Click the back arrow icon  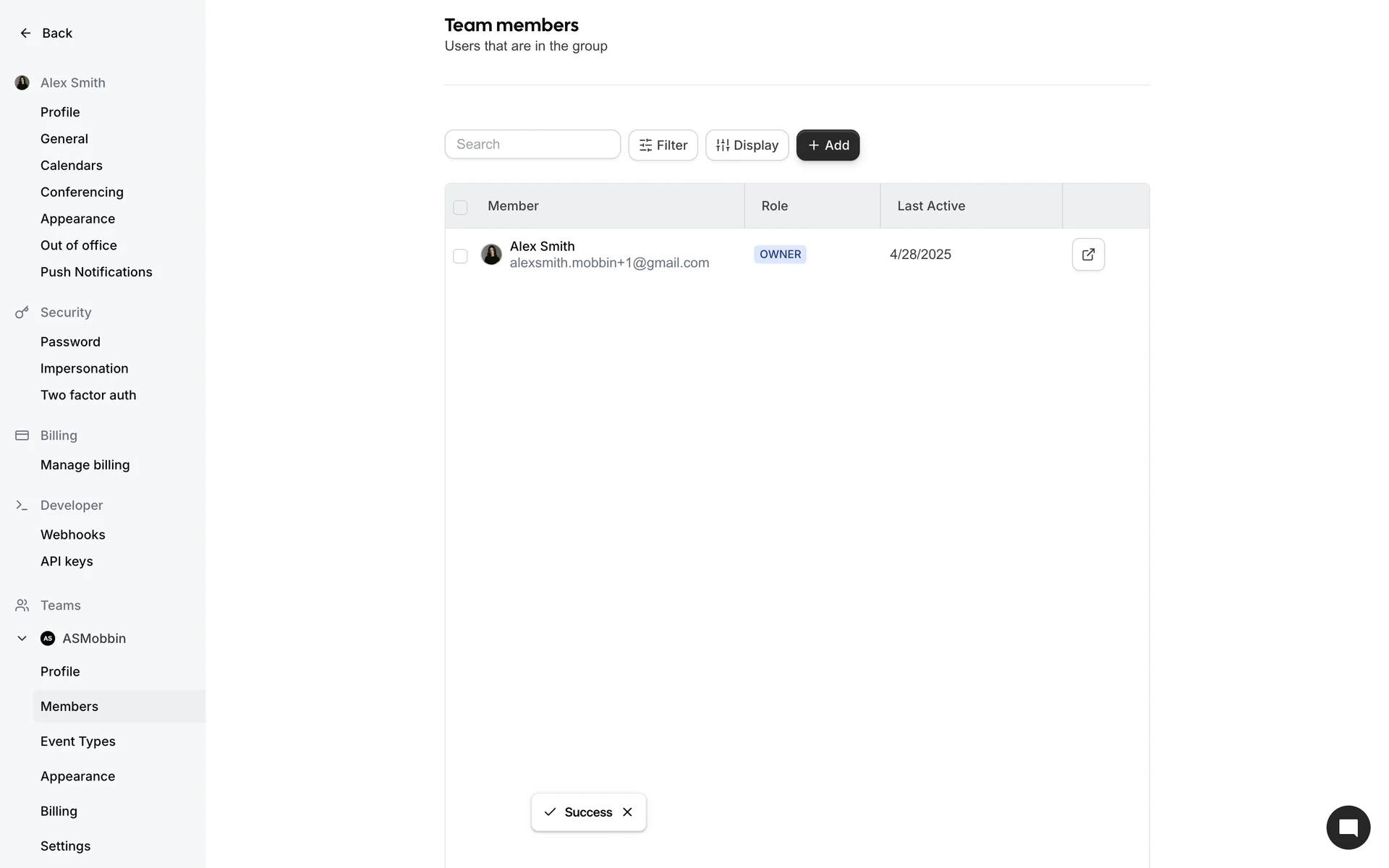(x=25, y=33)
